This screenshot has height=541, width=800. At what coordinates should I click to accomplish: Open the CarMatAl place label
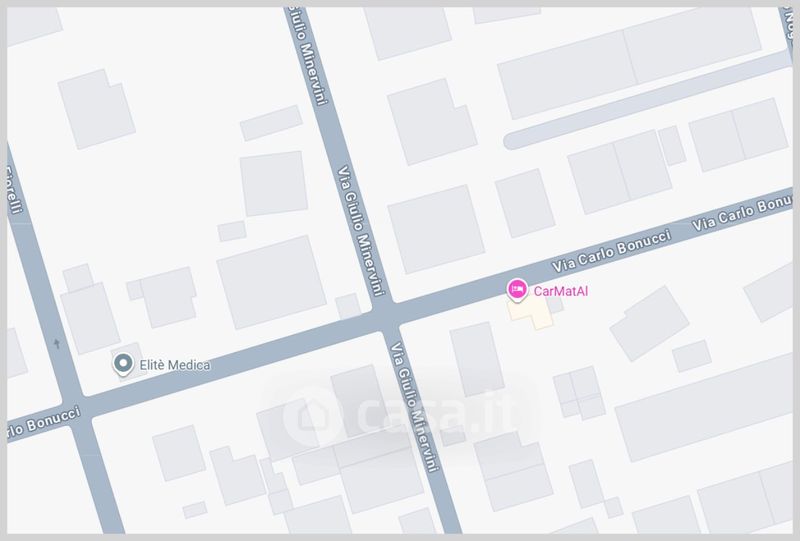pyautogui.click(x=561, y=291)
